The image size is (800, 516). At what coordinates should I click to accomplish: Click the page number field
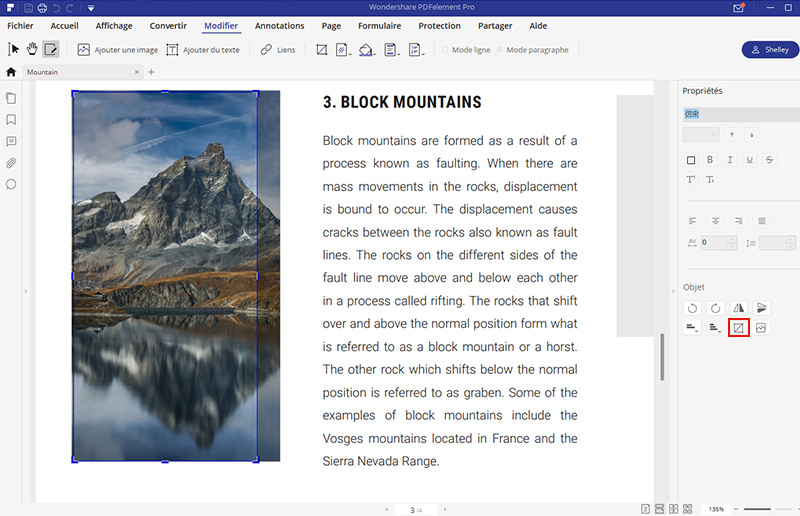[x=412, y=510]
